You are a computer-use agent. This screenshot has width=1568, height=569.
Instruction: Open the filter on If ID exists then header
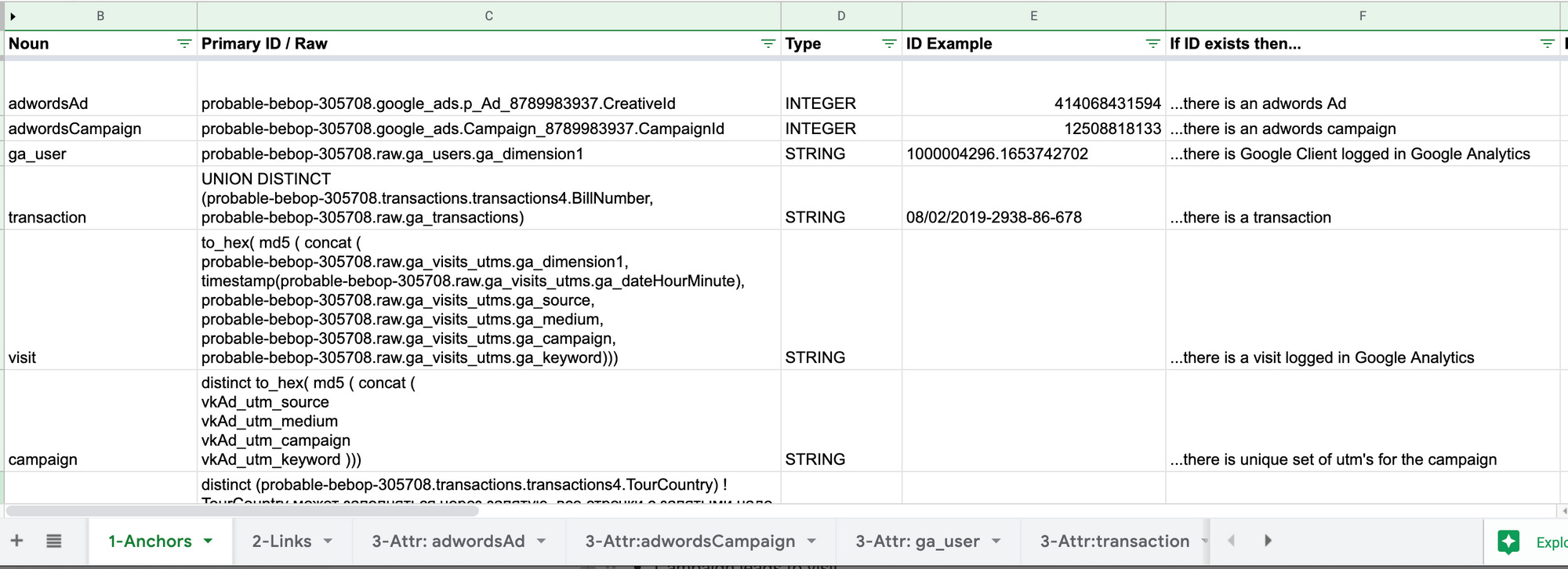[x=1547, y=44]
